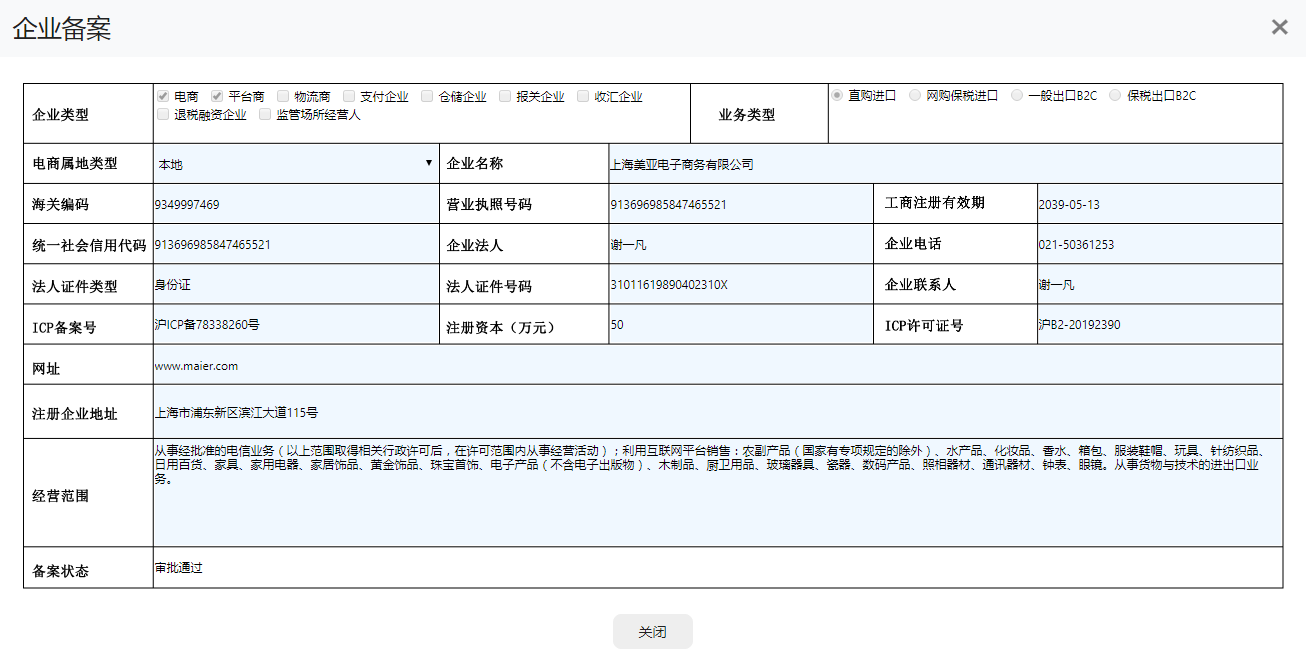Click the 业务类型 label
1306x658 pixels.
click(x=747, y=115)
